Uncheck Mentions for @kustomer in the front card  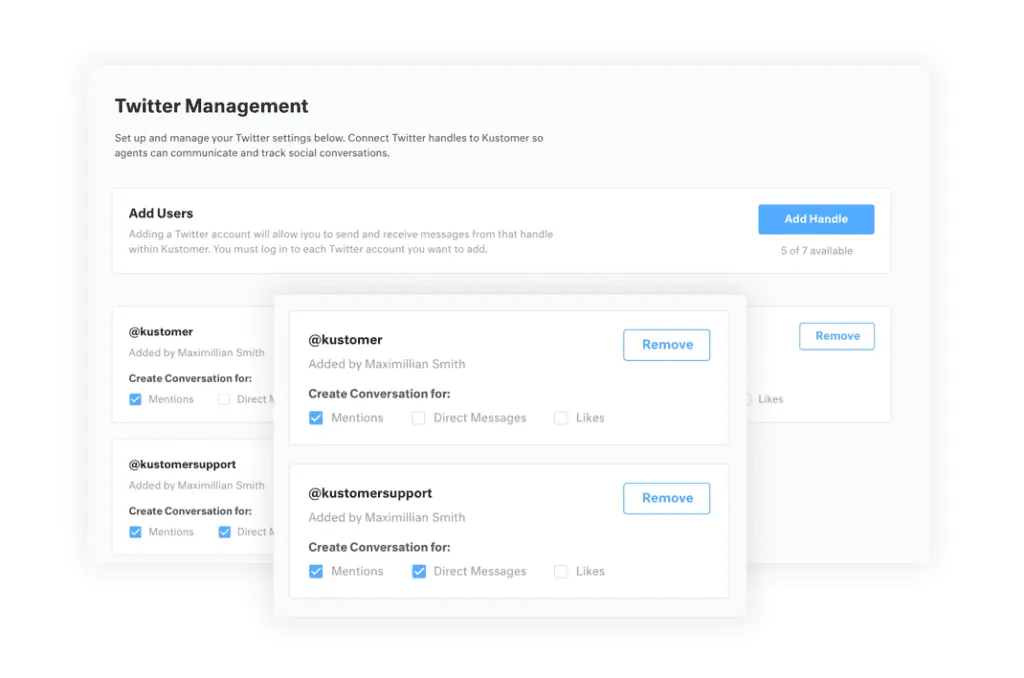pyautogui.click(x=316, y=418)
